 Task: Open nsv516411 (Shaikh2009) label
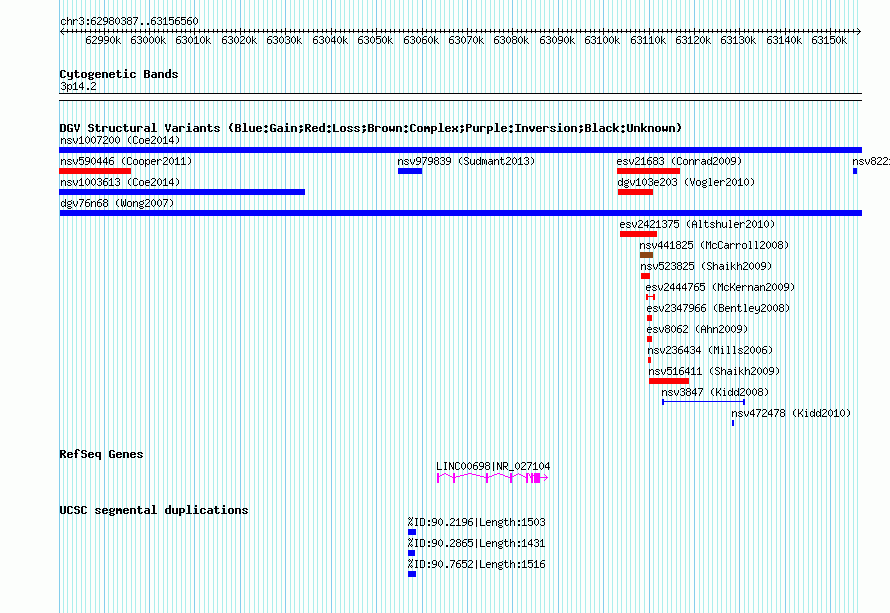click(x=715, y=371)
